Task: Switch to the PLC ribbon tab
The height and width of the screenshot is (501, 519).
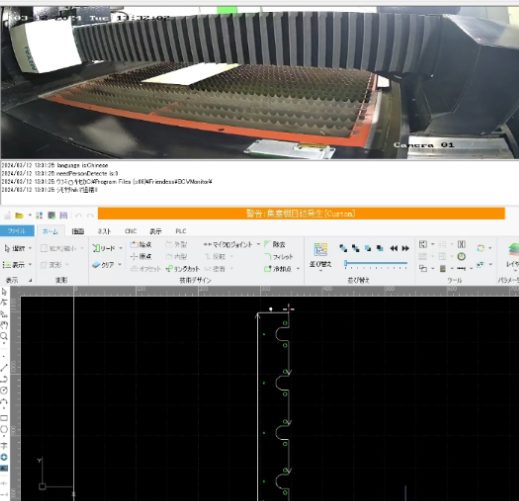Action: (181, 231)
